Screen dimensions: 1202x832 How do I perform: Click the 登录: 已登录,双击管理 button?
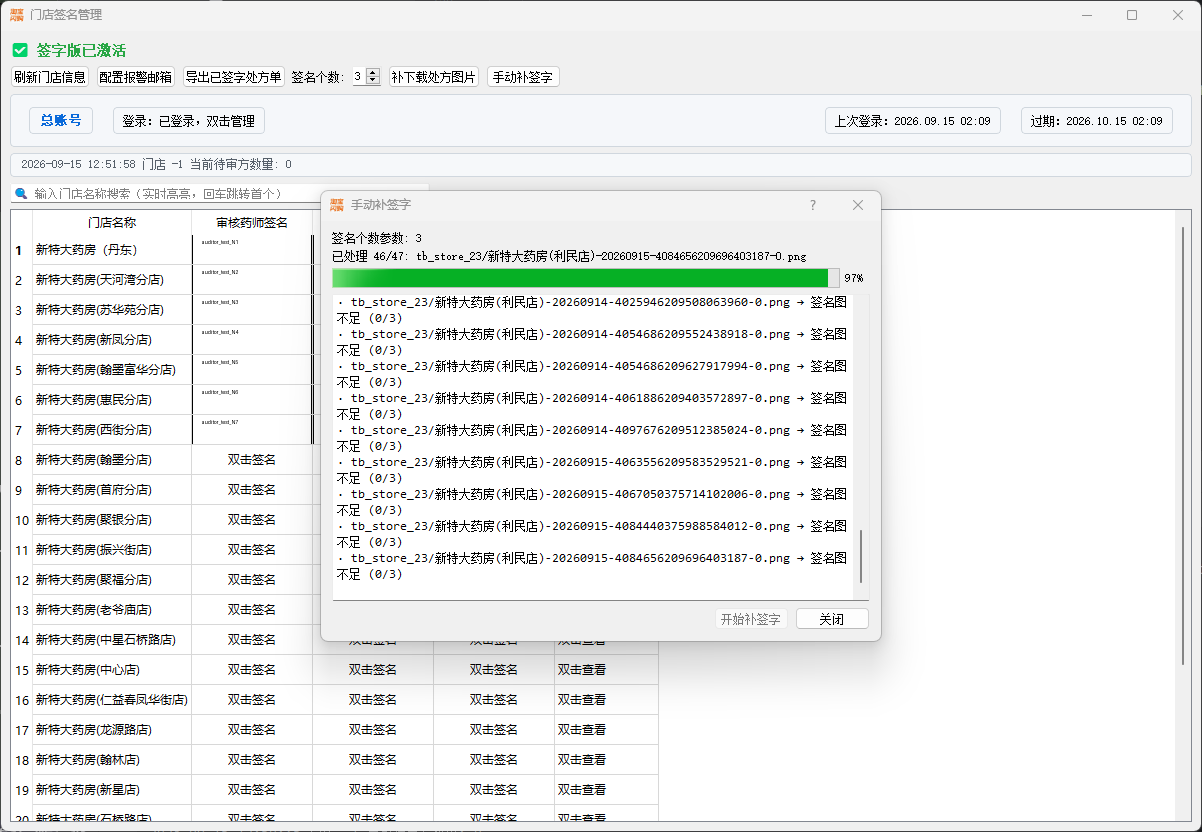tap(189, 121)
